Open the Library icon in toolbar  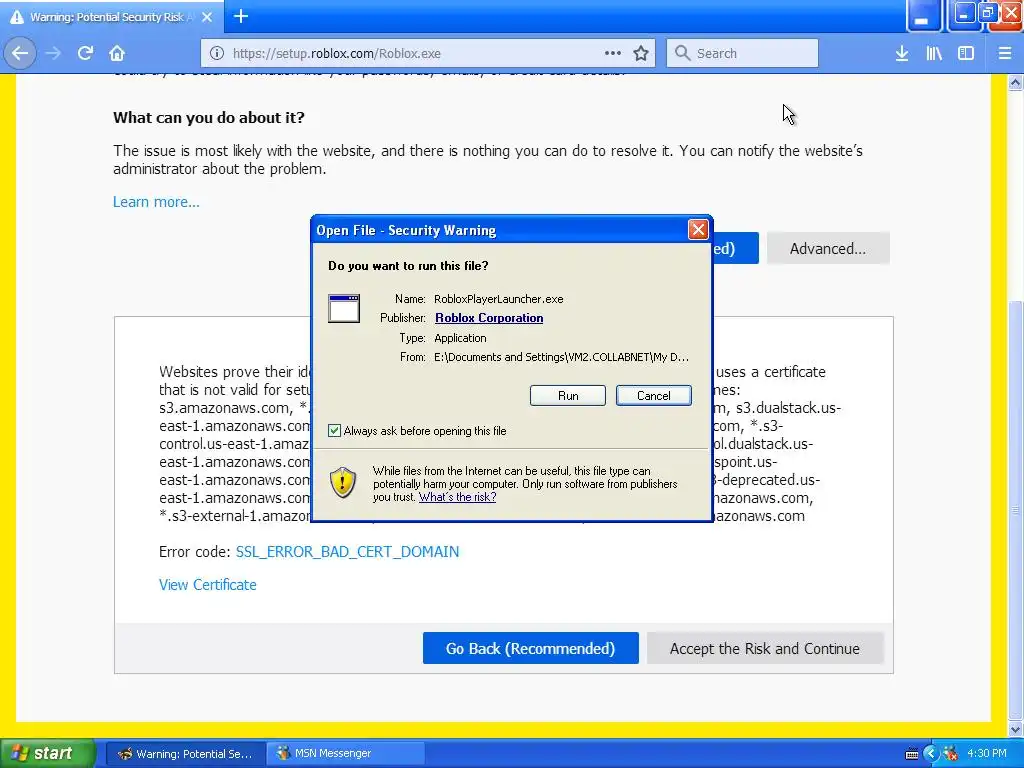[x=934, y=53]
